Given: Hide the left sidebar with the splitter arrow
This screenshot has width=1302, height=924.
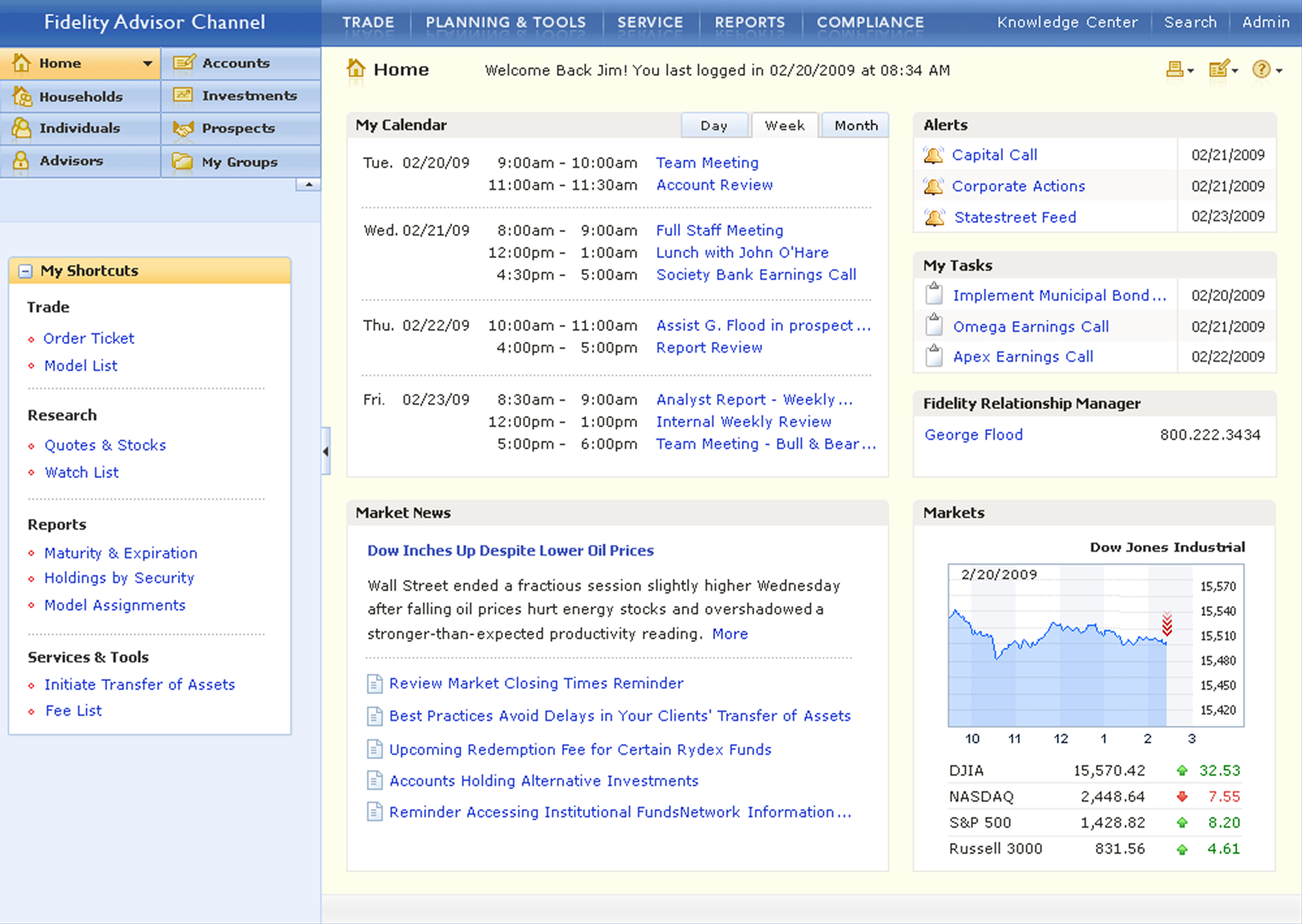Looking at the screenshot, I should pos(325,451).
